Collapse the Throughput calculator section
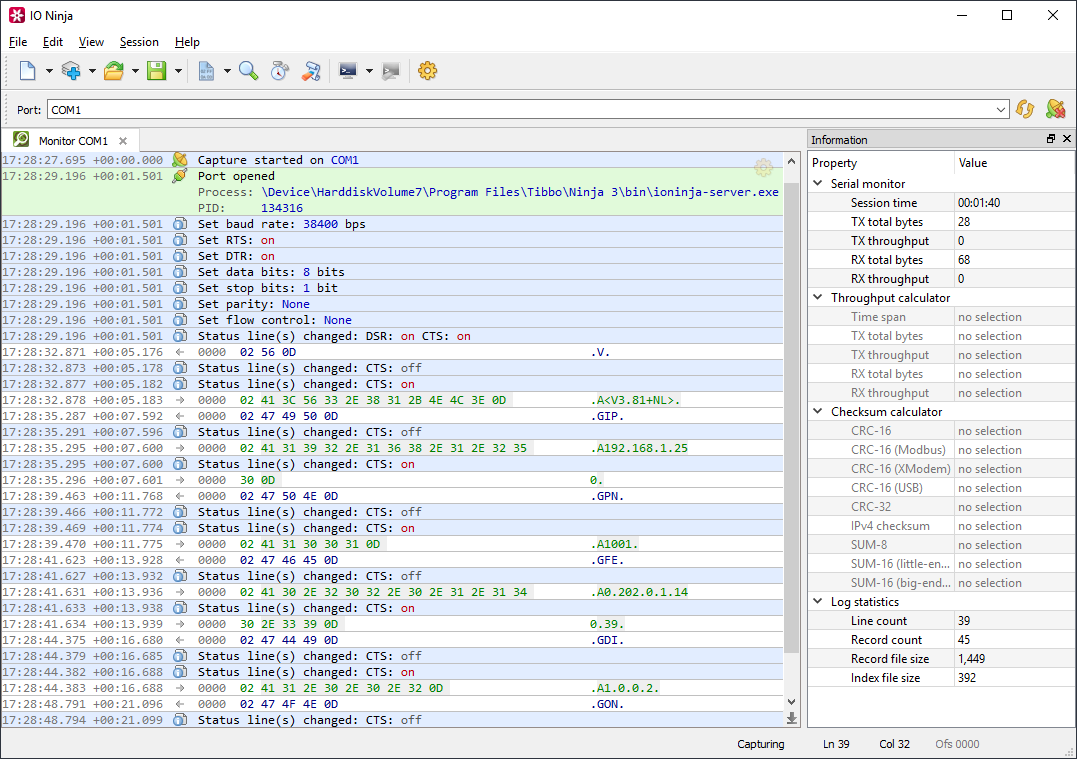This screenshot has width=1077, height=759. point(817,297)
